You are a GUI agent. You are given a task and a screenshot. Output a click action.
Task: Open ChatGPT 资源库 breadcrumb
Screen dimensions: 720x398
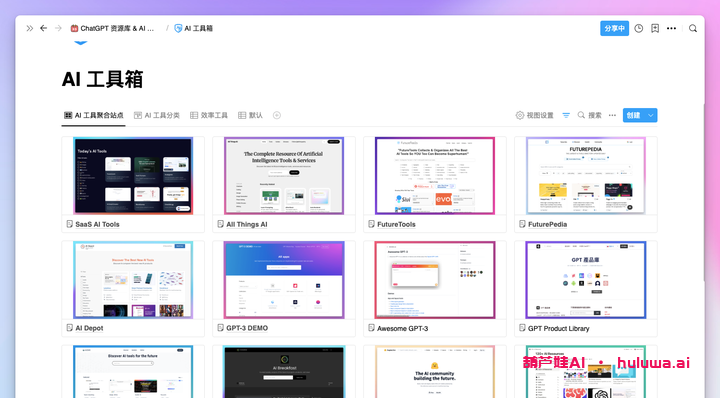tap(112, 28)
